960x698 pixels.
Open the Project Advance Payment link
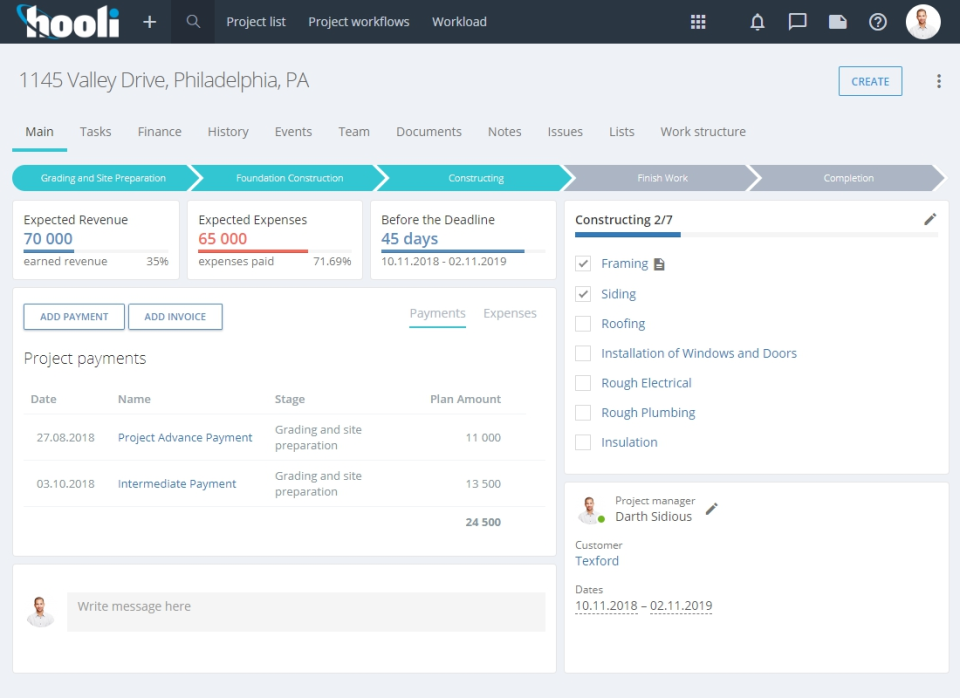pos(185,438)
